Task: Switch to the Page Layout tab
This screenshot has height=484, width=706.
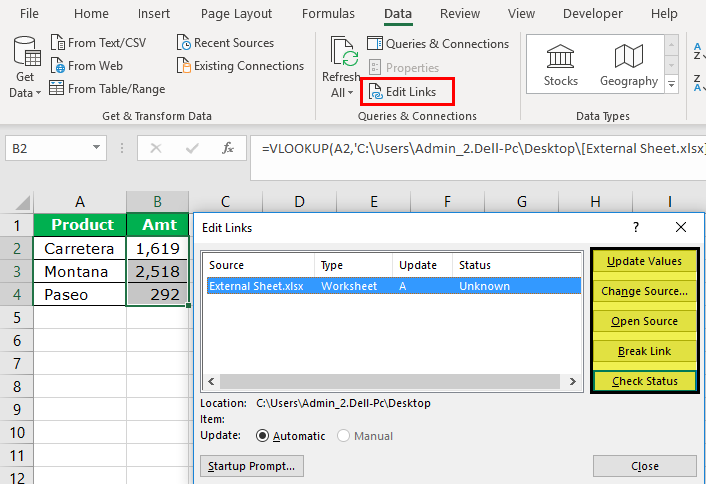Action: (236, 14)
